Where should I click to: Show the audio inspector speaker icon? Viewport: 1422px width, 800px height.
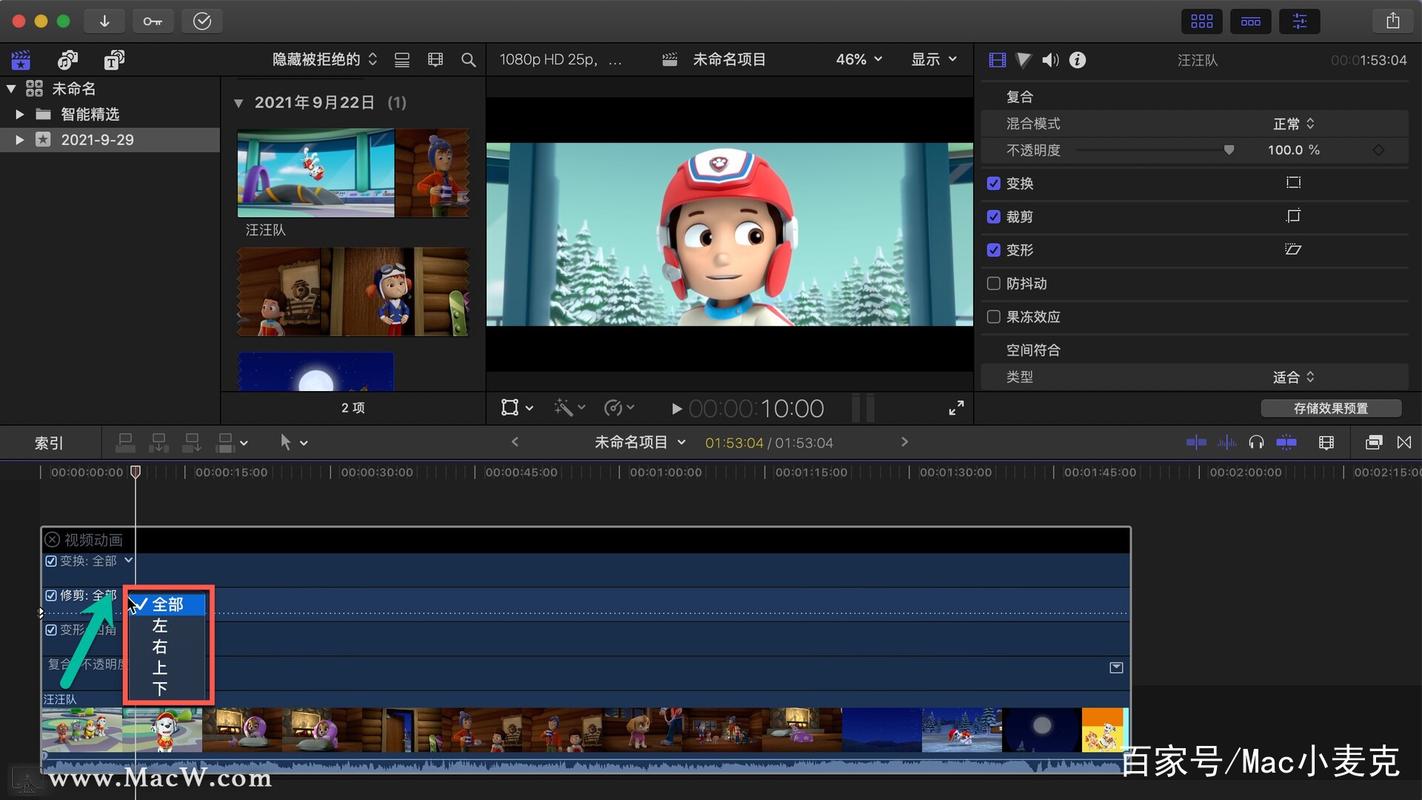tap(1050, 60)
